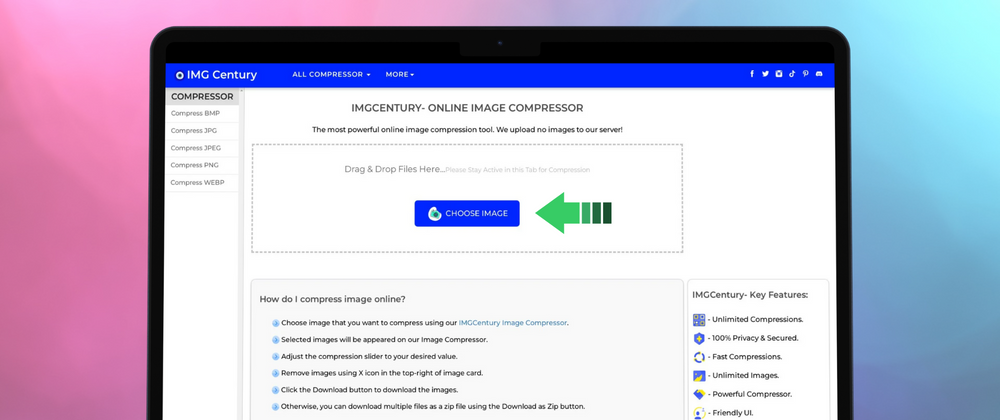Expand the ALL COMPRESSOR dropdown menu
The width and height of the screenshot is (1000, 420).
click(x=331, y=75)
